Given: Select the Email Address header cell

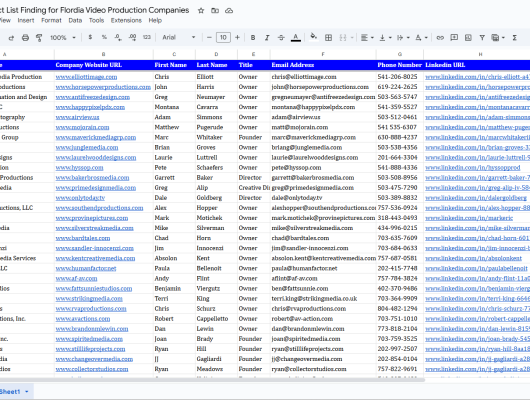Looking at the screenshot, I should pos(323,65).
